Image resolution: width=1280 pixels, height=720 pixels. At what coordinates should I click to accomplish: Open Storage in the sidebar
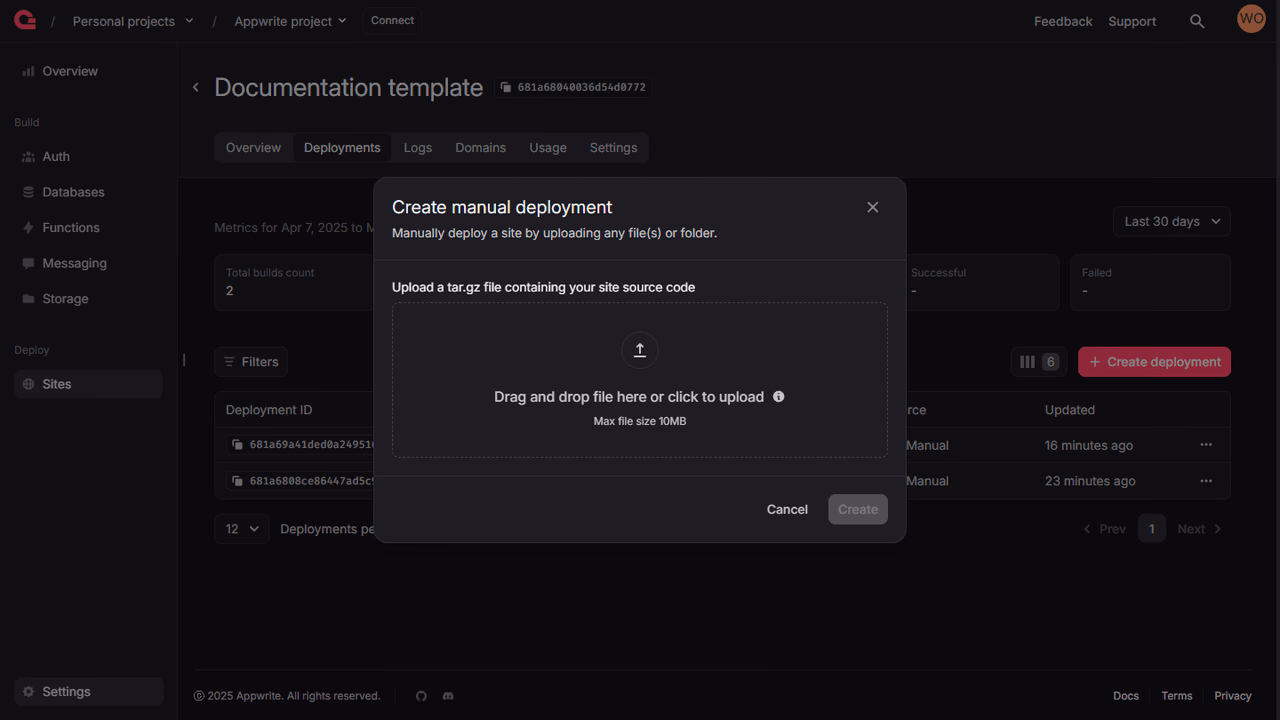click(88, 299)
